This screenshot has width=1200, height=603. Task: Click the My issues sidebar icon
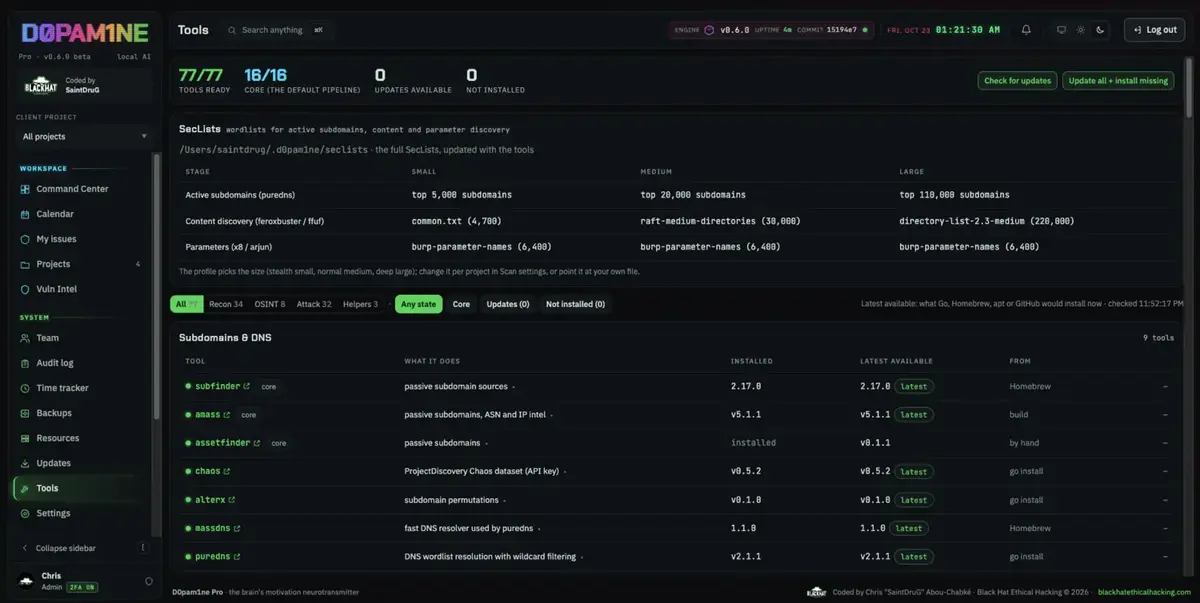pyautogui.click(x=26, y=239)
